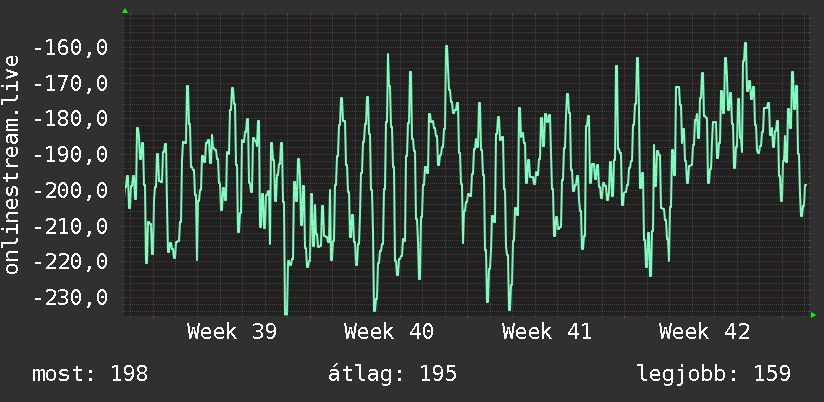
Task: Click the -230,0 y-axis label
Action: (70, 297)
